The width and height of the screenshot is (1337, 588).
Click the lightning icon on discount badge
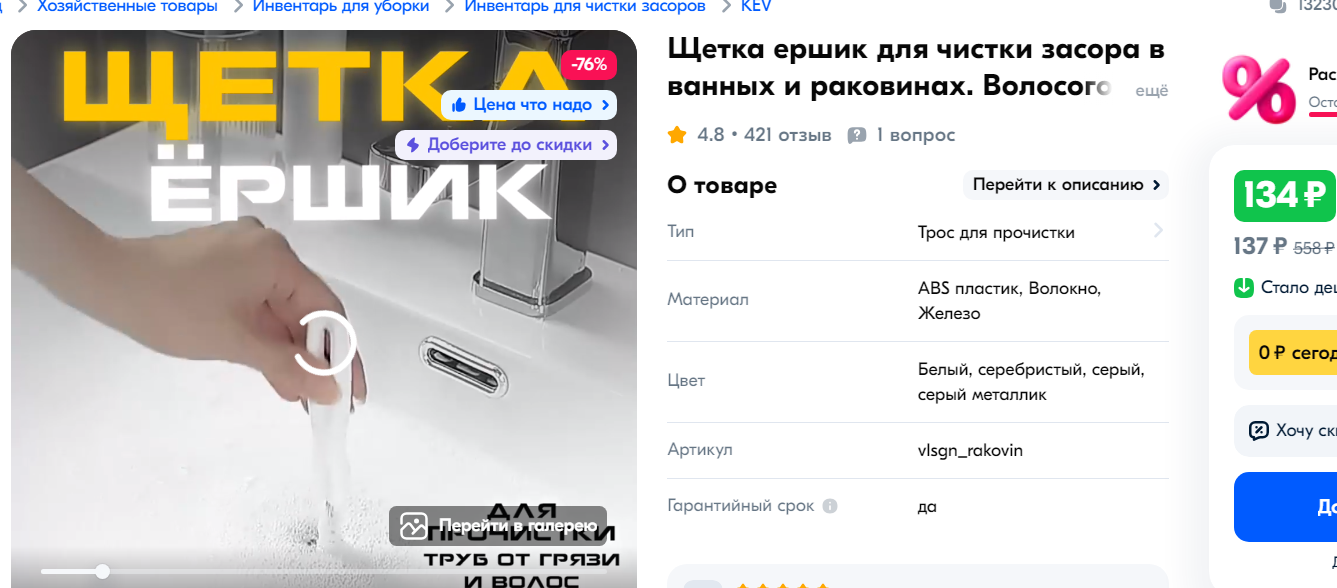(x=413, y=145)
